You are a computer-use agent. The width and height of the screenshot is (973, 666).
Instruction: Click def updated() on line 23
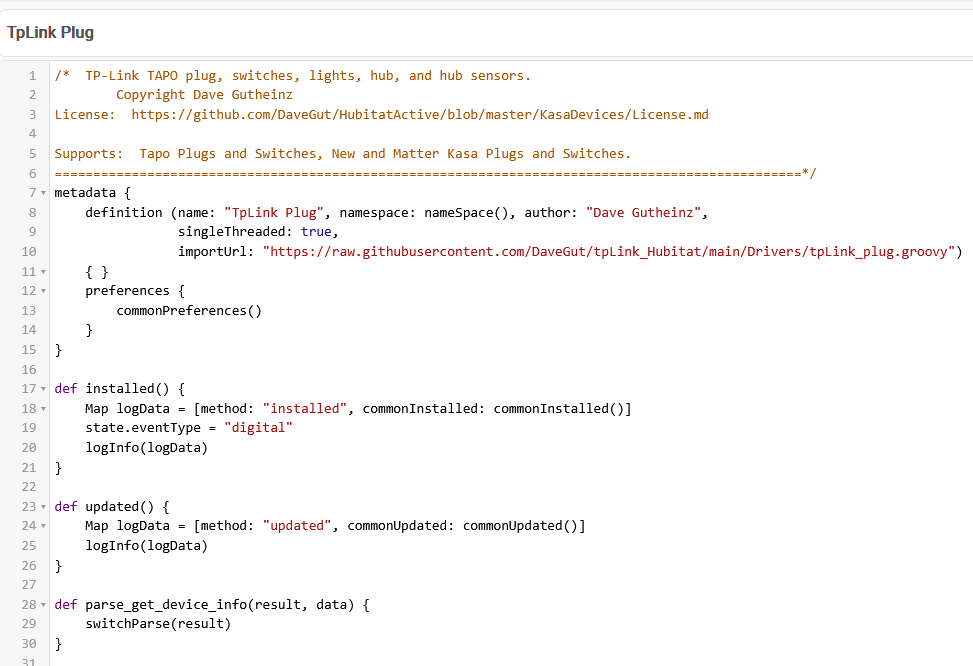104,506
